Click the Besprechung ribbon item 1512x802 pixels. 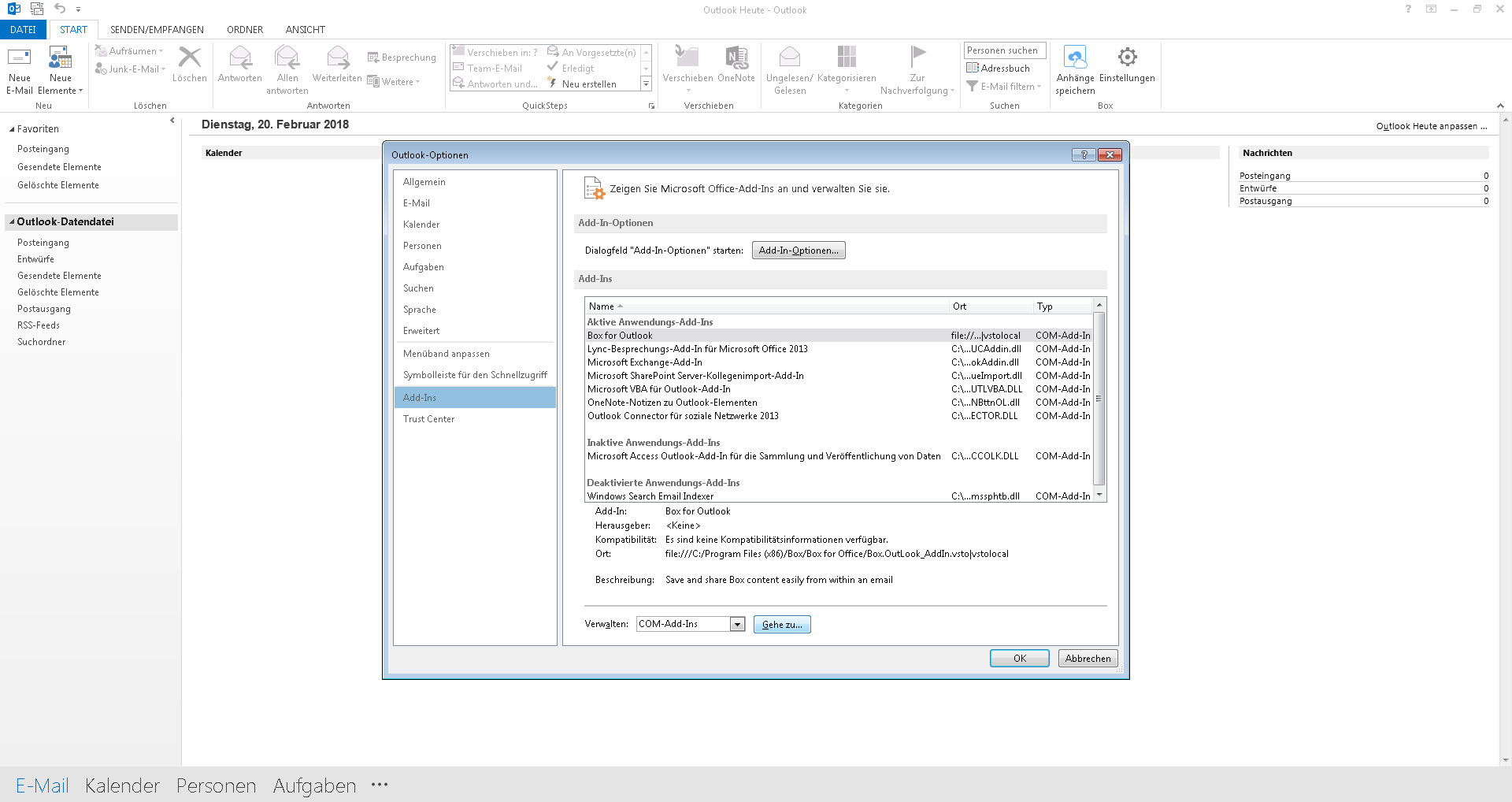(x=402, y=58)
